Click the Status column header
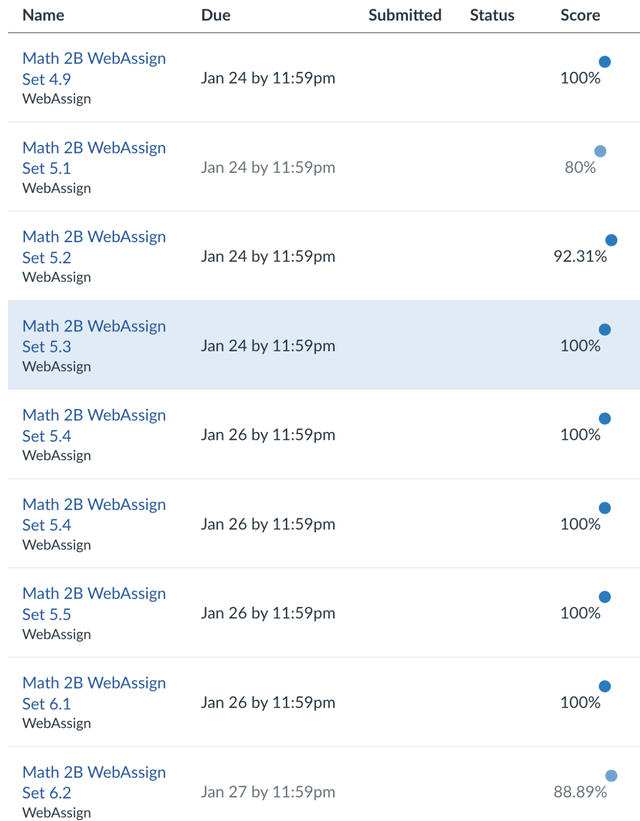Screen dimensions: 640x821 [x=492, y=15]
